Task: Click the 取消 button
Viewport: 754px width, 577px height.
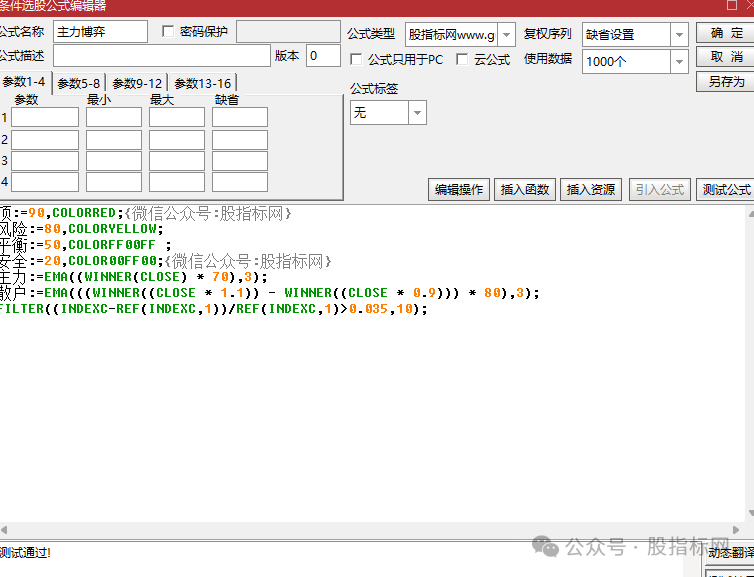Action: [727, 57]
